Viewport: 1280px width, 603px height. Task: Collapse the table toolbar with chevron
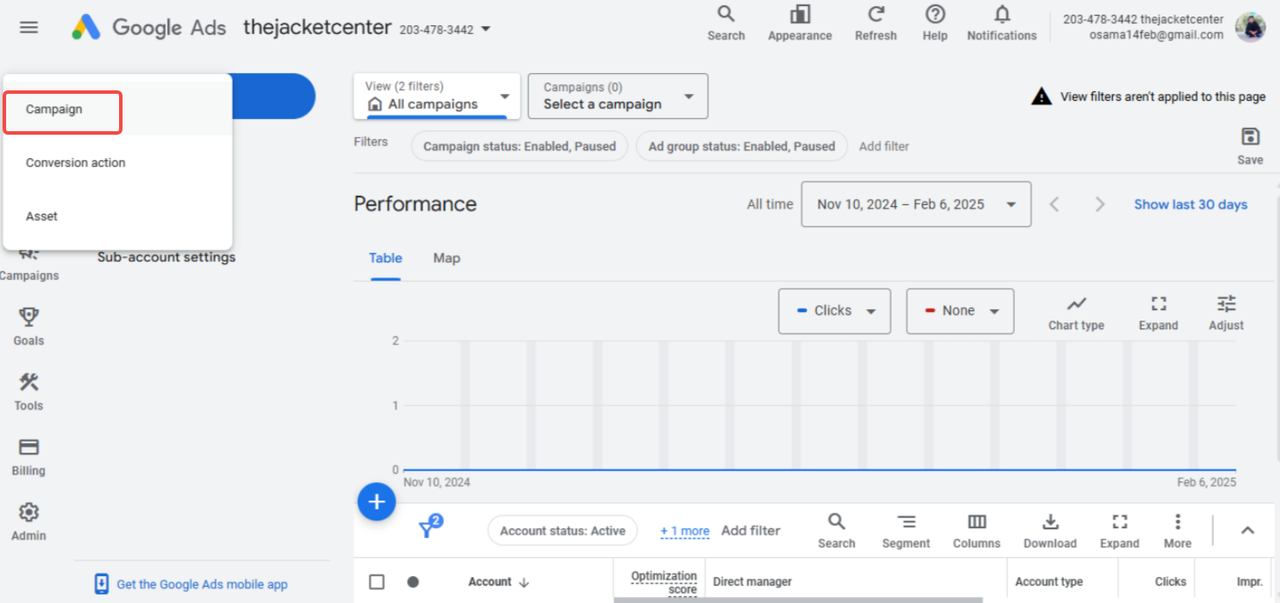tap(1247, 530)
